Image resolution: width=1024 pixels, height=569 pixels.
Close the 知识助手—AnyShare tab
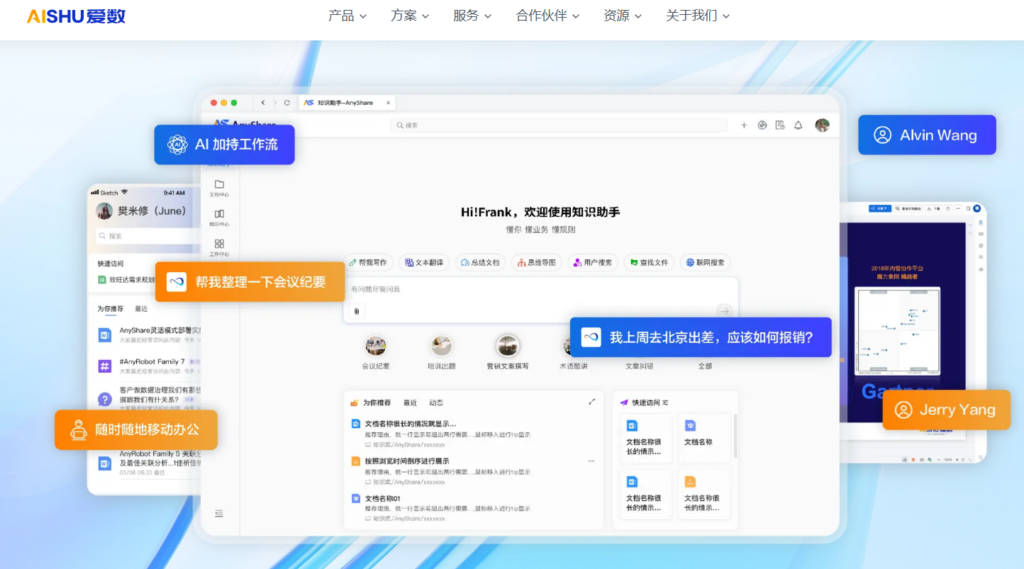click(x=388, y=103)
